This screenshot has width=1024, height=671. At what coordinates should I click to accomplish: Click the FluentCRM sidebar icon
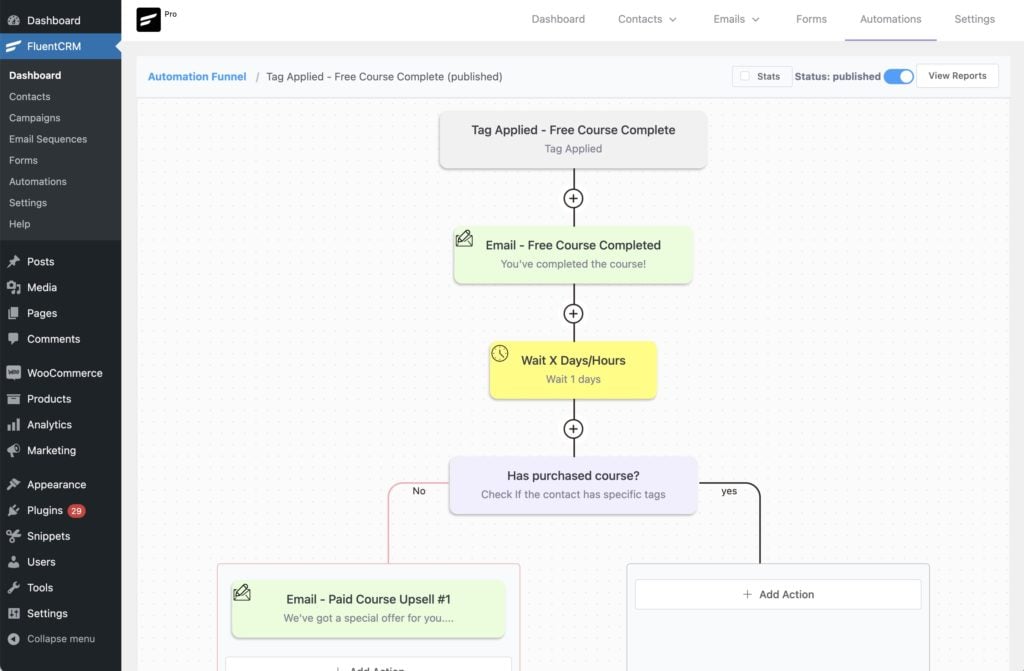point(13,46)
